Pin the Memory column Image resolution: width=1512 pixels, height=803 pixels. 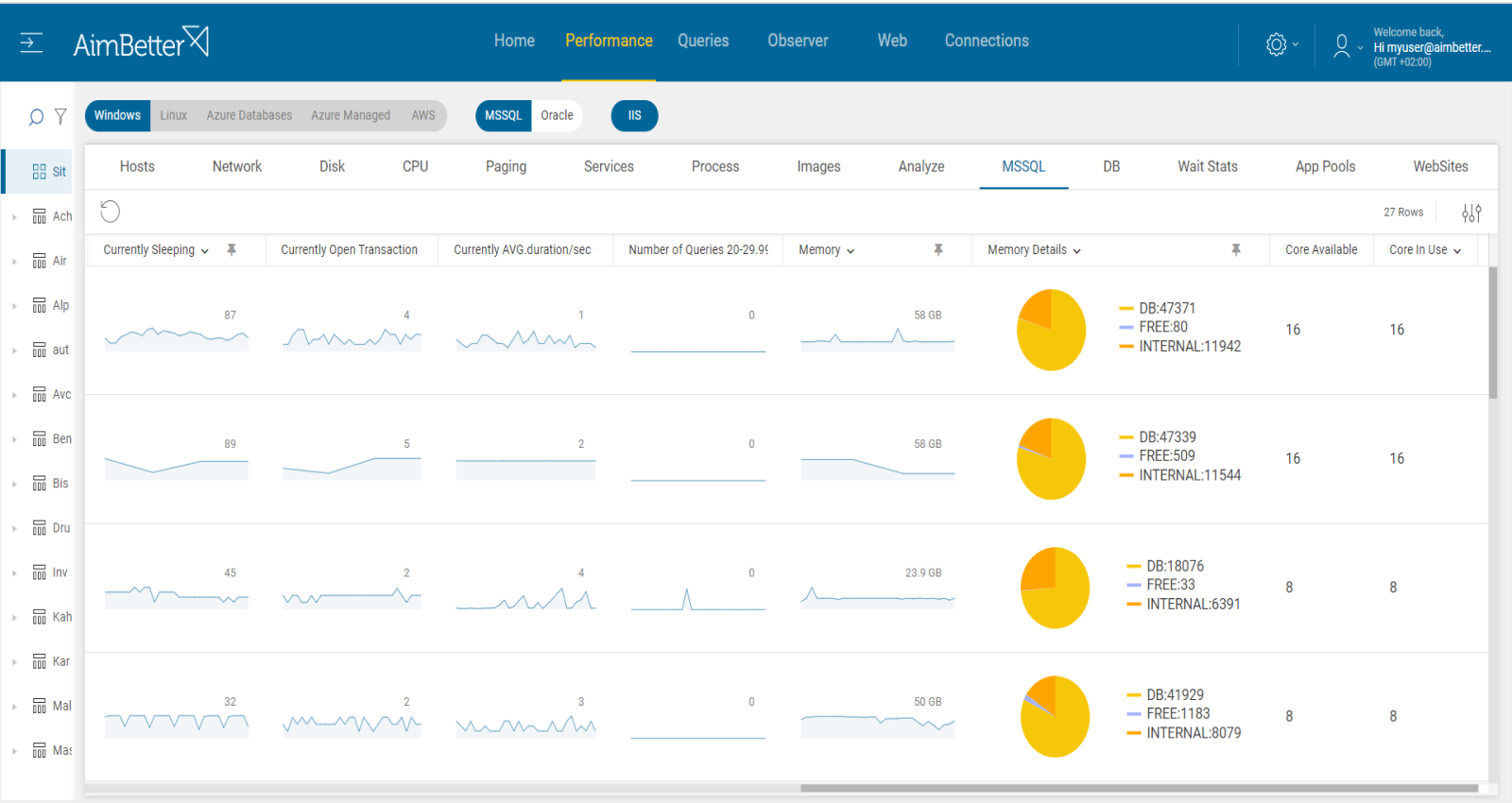pos(938,249)
